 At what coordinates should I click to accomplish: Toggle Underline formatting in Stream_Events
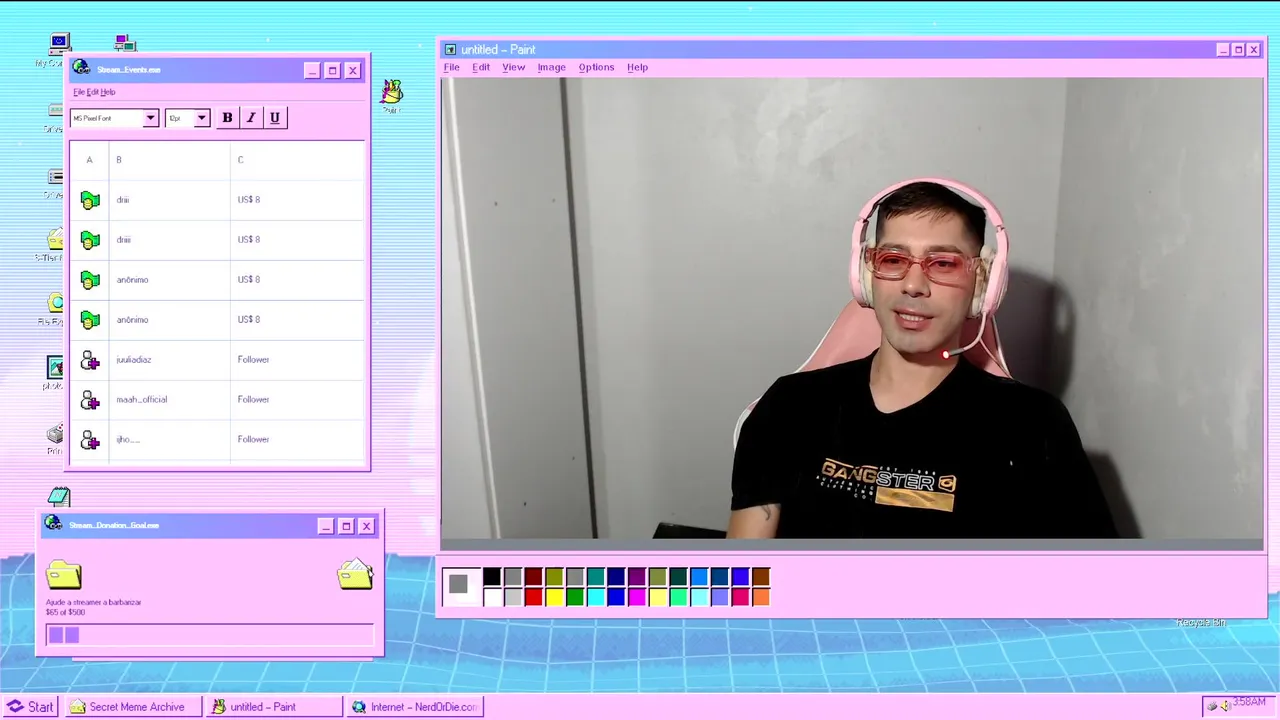coord(275,118)
